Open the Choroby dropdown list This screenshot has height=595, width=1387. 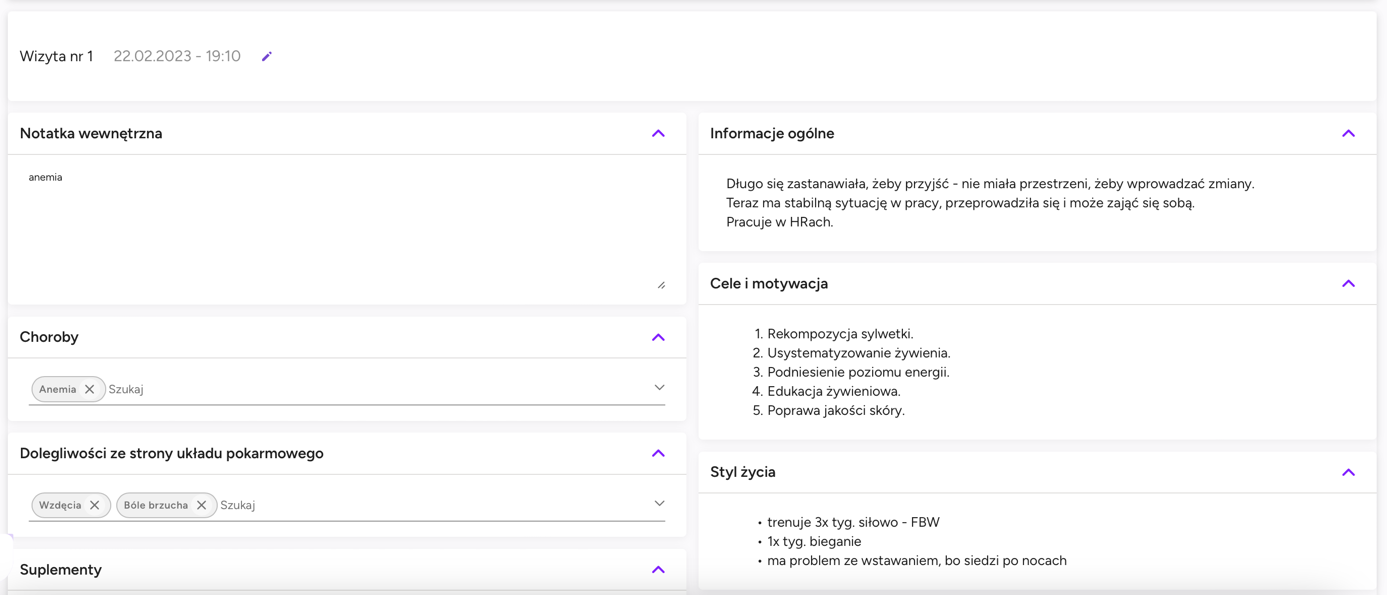659,387
